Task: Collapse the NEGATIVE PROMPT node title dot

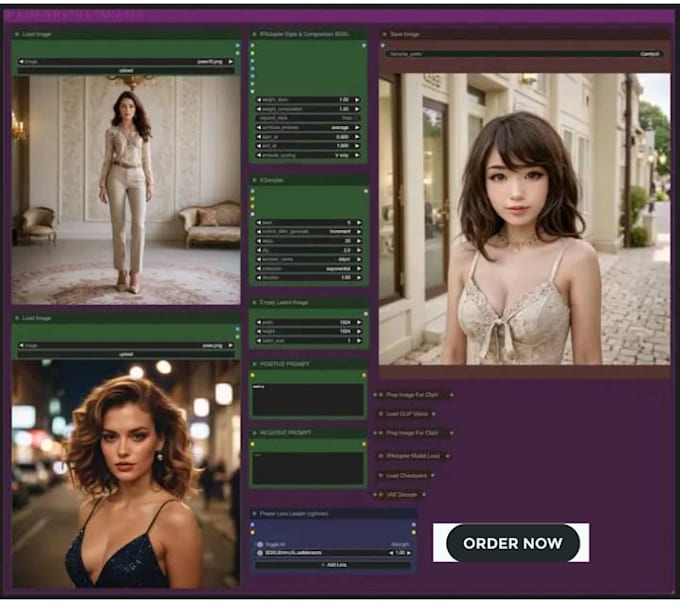Action: pyautogui.click(x=254, y=433)
